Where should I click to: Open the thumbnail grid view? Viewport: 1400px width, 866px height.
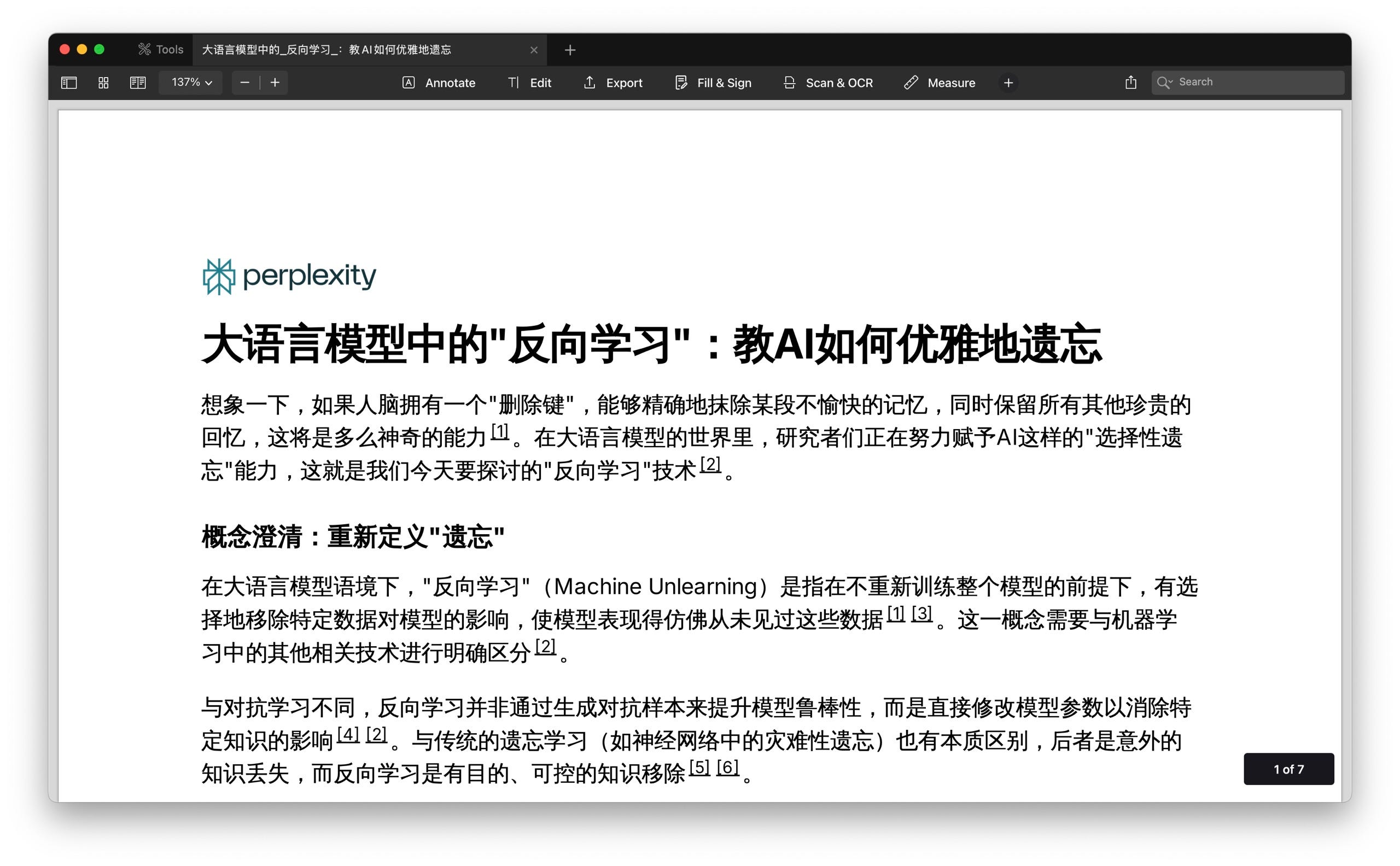pyautogui.click(x=103, y=83)
